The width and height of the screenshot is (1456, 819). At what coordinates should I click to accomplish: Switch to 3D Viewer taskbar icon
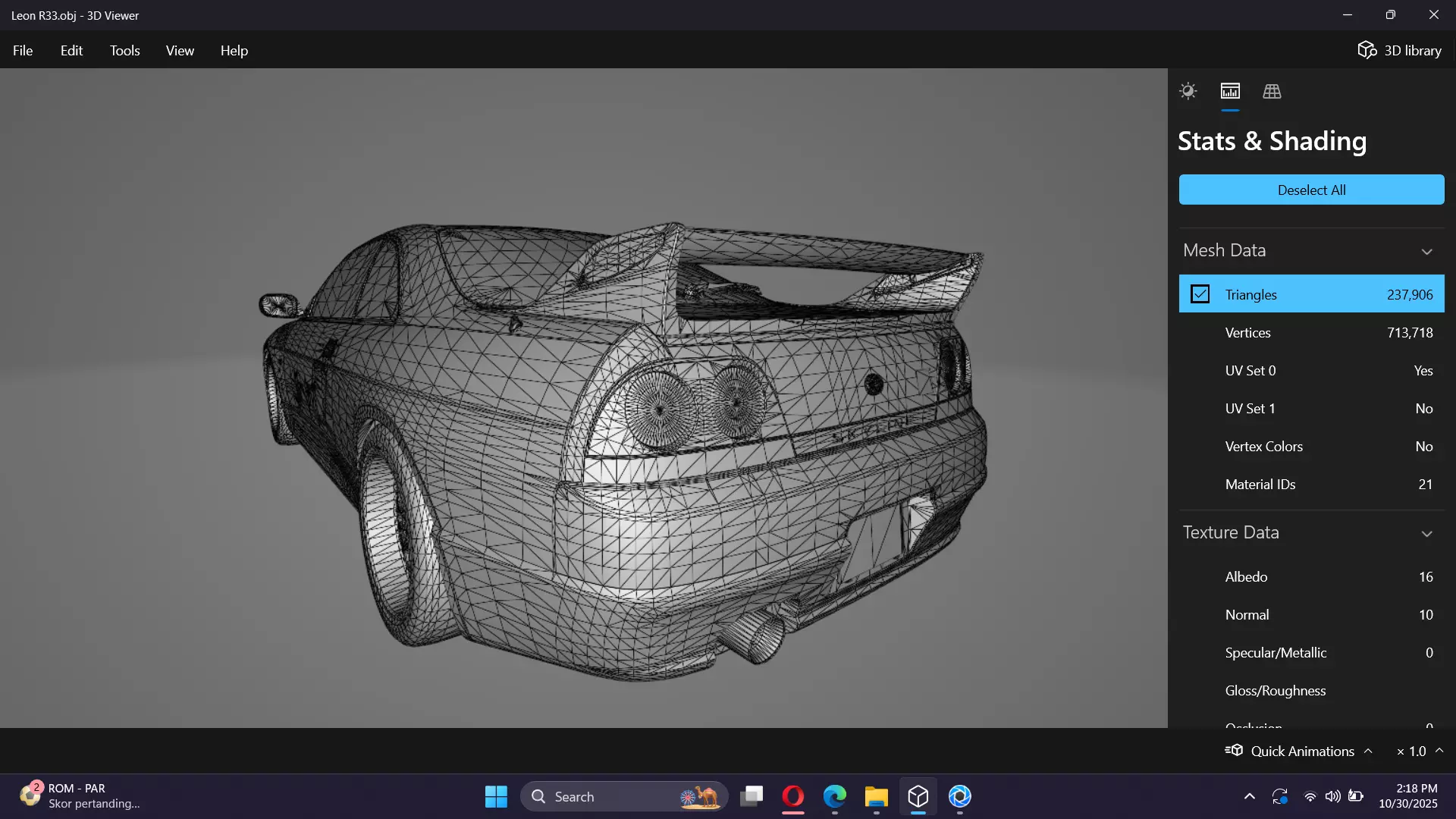918,796
